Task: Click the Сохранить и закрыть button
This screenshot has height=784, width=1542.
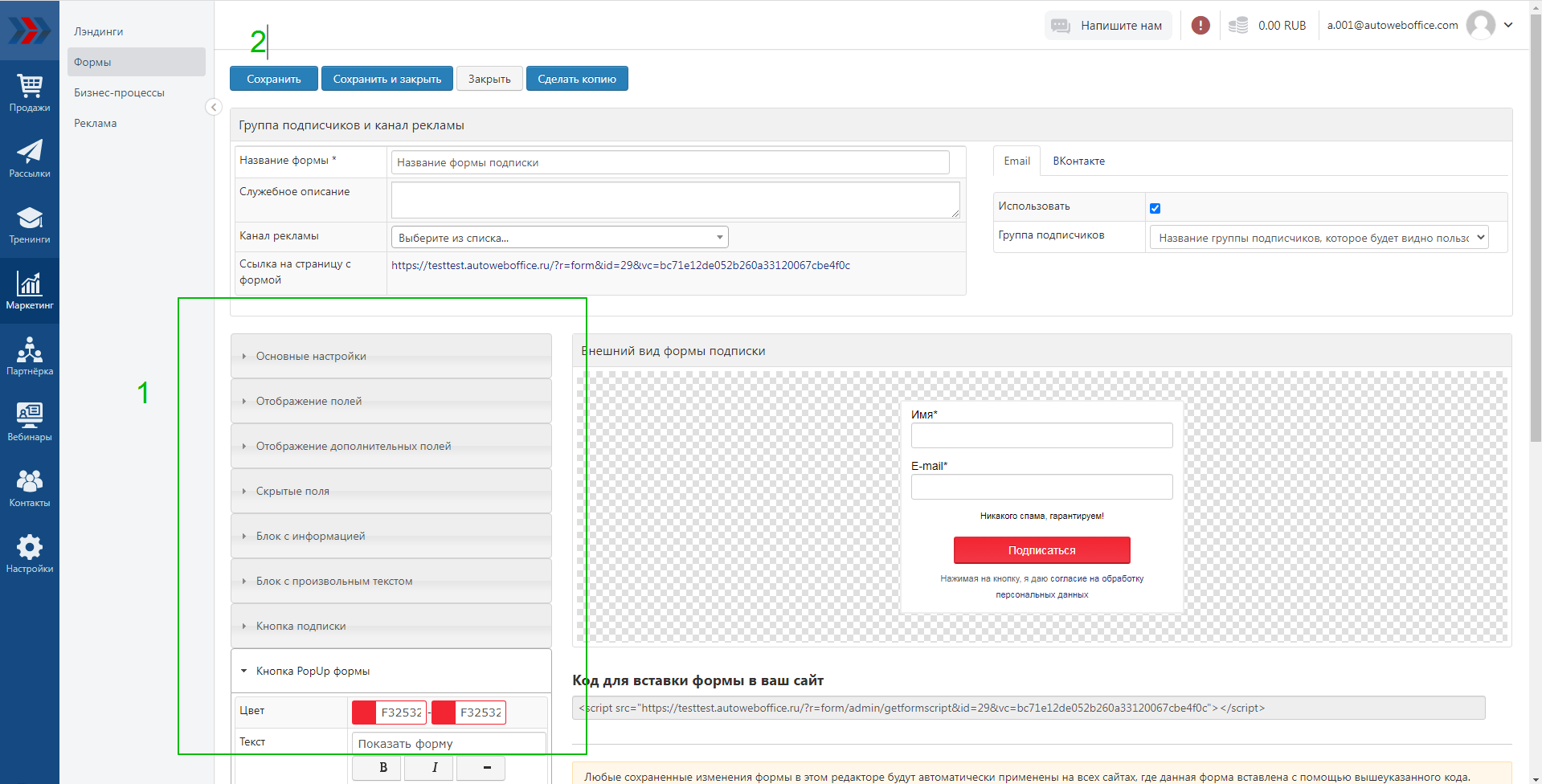Action: 387,79
